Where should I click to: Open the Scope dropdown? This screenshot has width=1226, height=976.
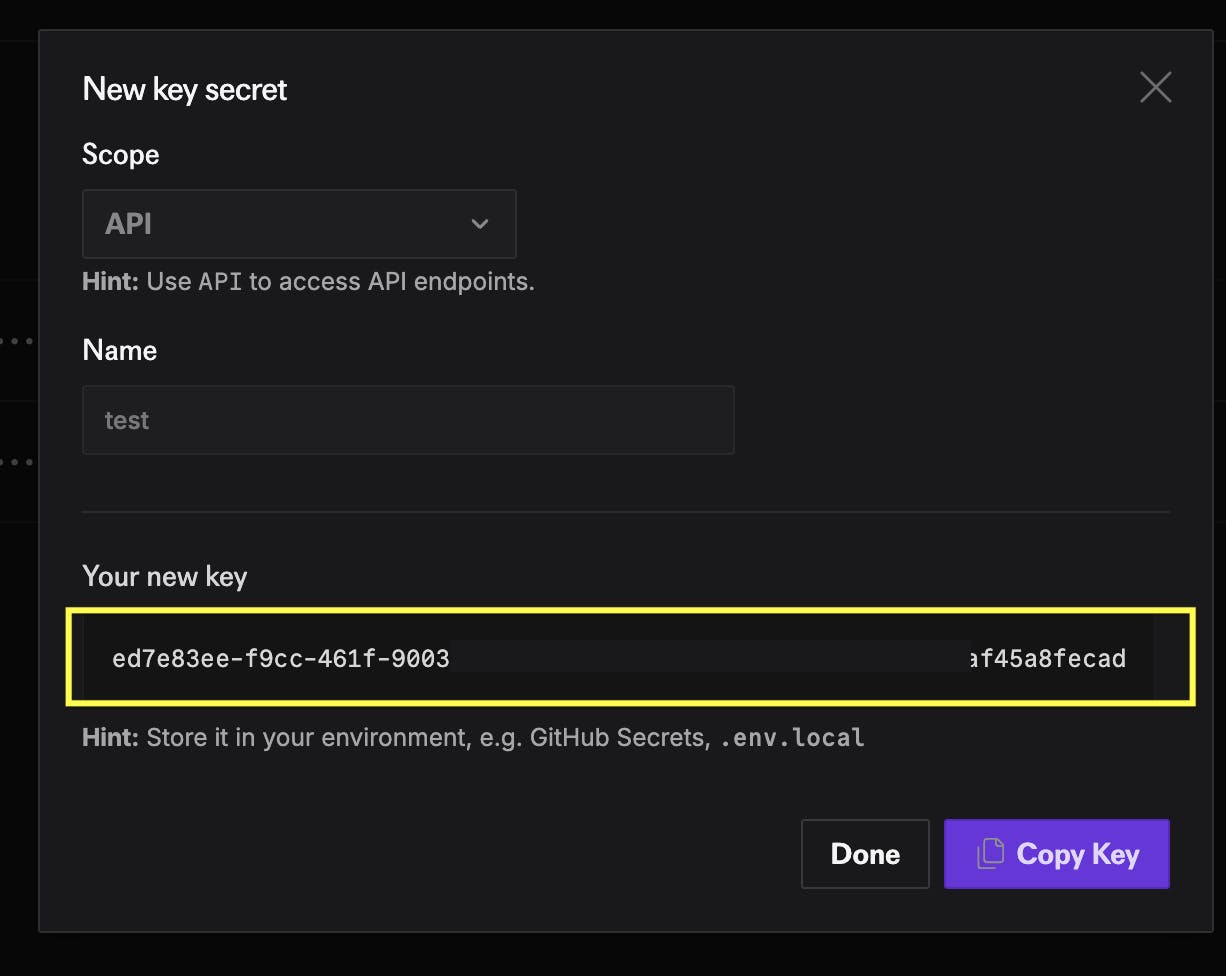coord(299,224)
